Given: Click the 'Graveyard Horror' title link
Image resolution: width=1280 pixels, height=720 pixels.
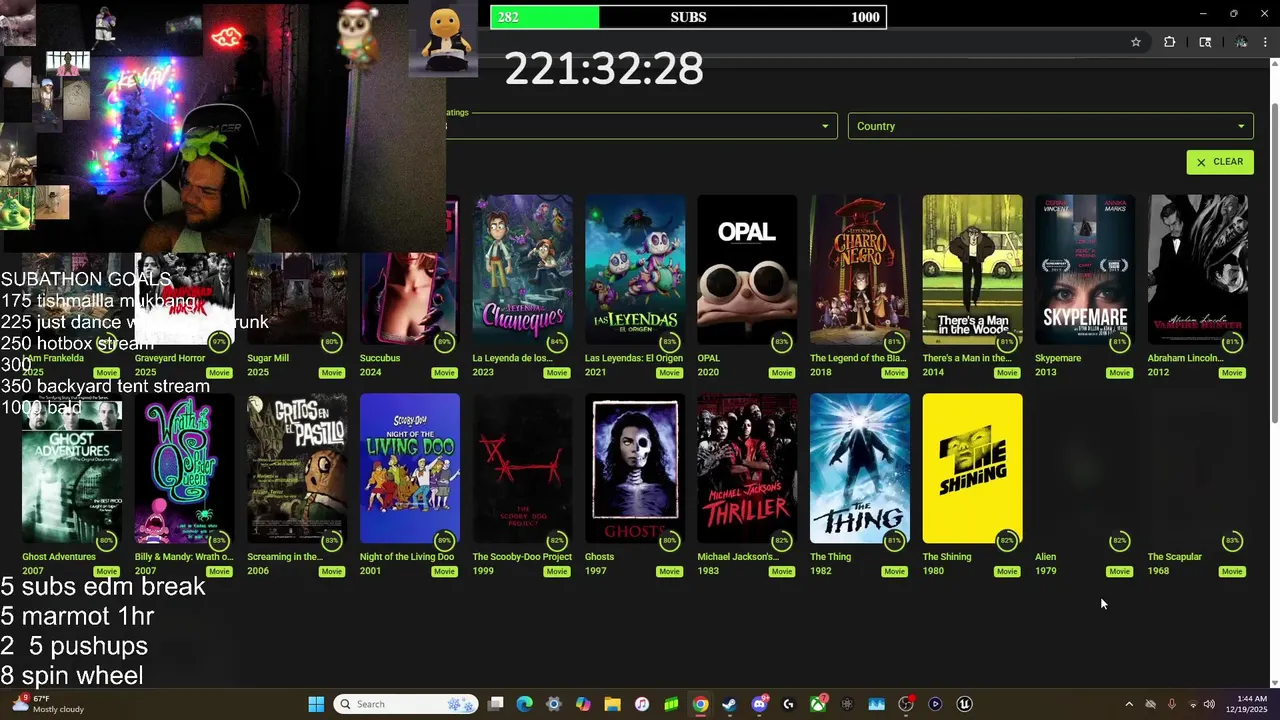Looking at the screenshot, I should click(170, 358).
